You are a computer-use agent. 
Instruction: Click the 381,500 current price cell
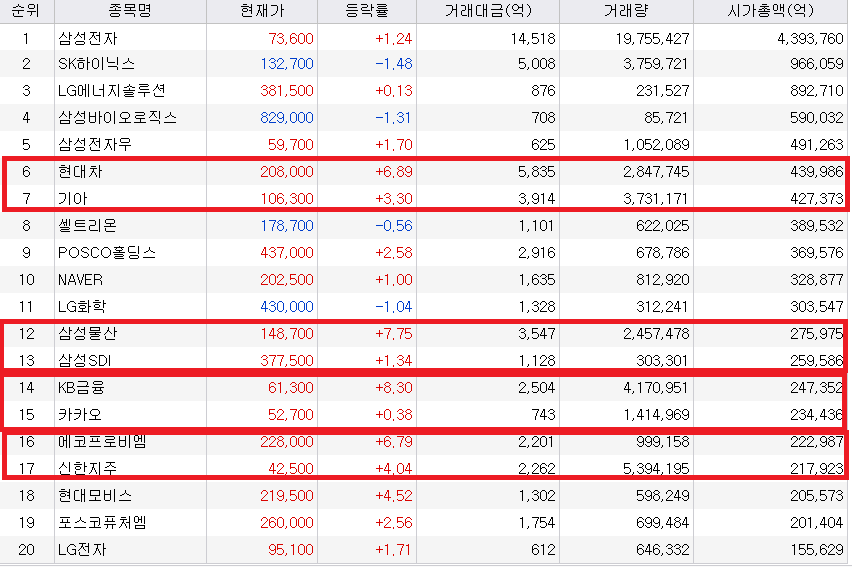click(287, 91)
